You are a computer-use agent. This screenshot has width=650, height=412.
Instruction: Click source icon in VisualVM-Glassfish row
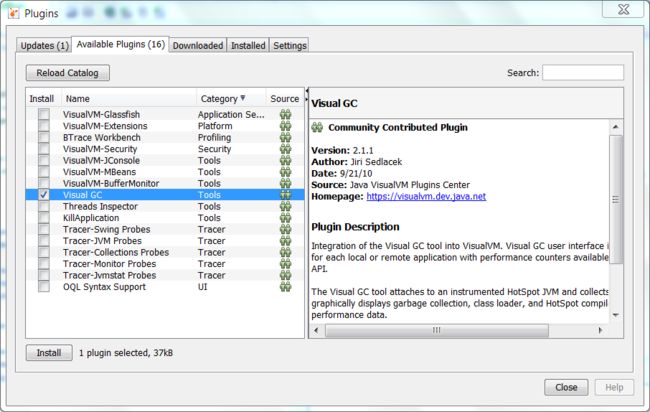(x=285, y=114)
